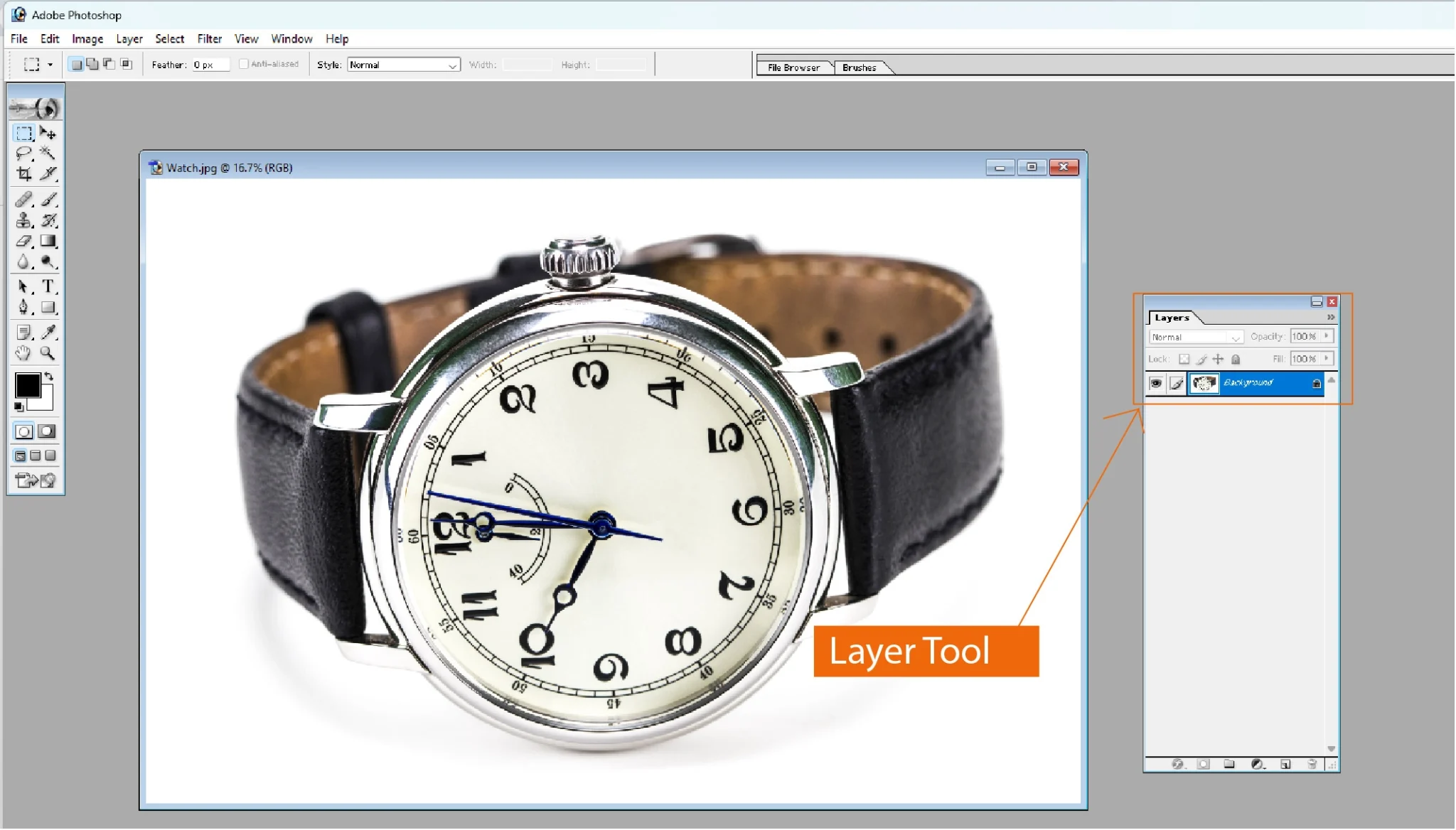
Task: Toggle lock all in Layers panel
Action: pos(1236,360)
